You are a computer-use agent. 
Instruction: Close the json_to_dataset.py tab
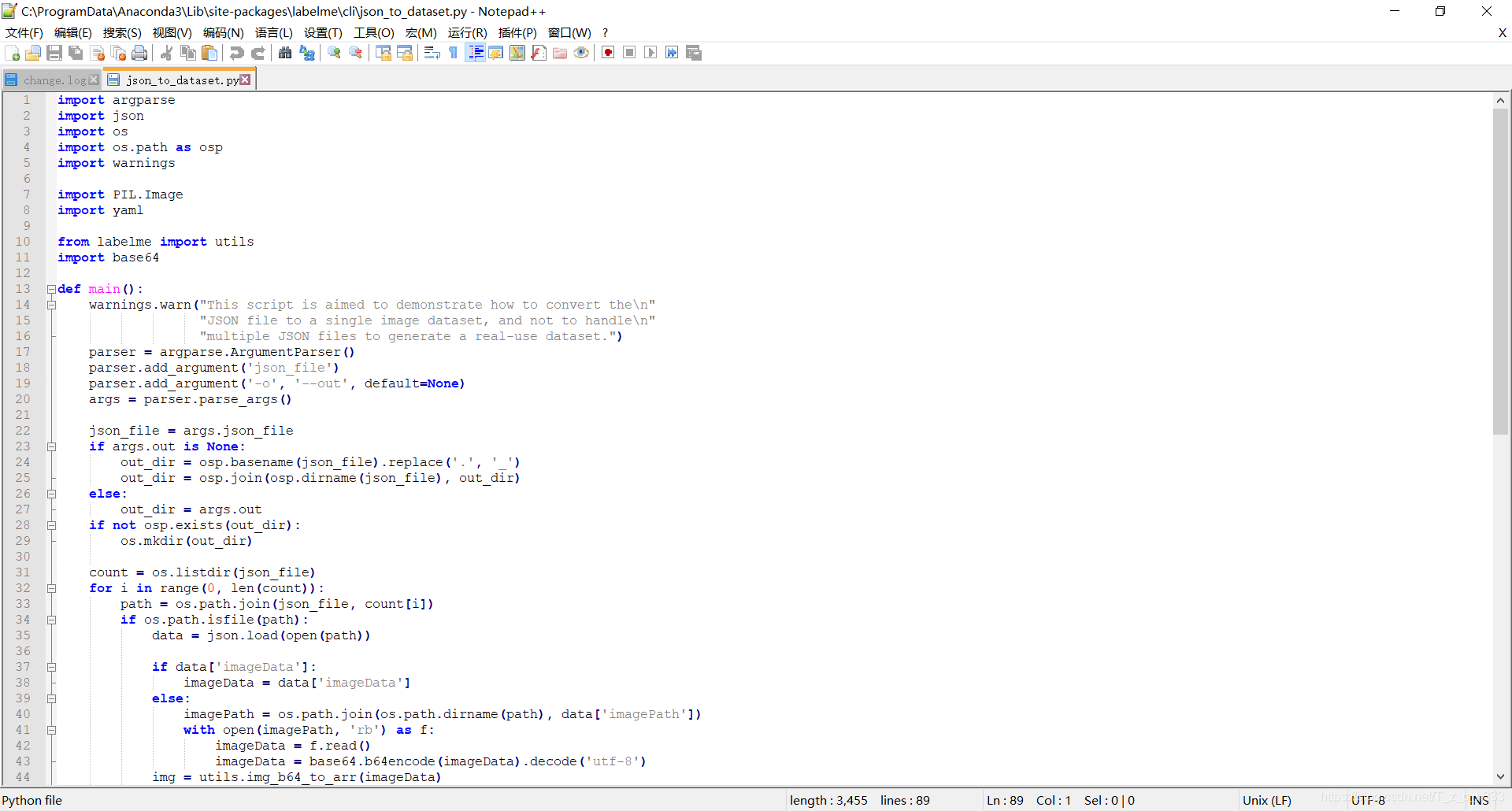click(x=246, y=80)
